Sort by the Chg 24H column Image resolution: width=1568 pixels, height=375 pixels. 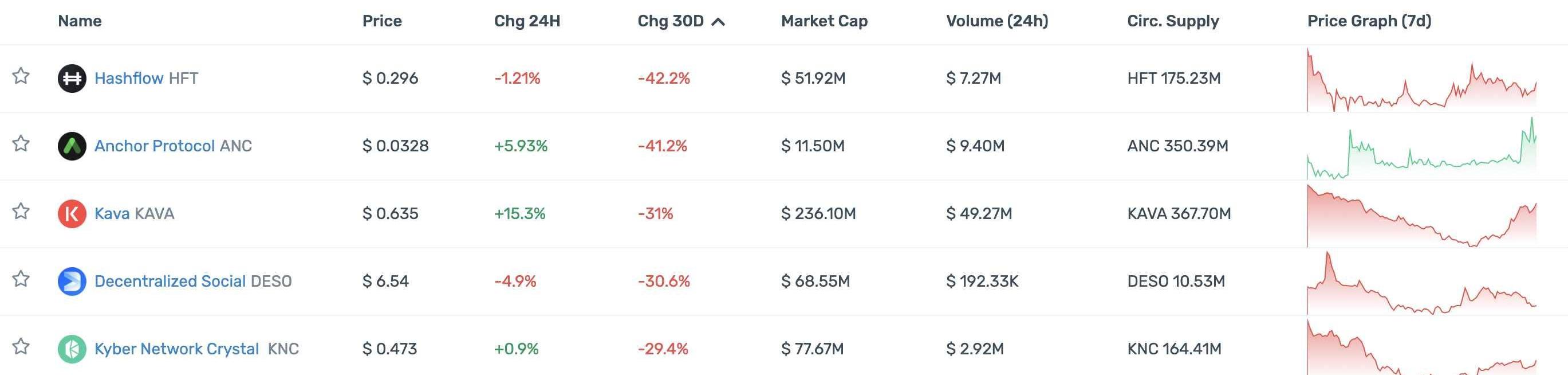526,21
